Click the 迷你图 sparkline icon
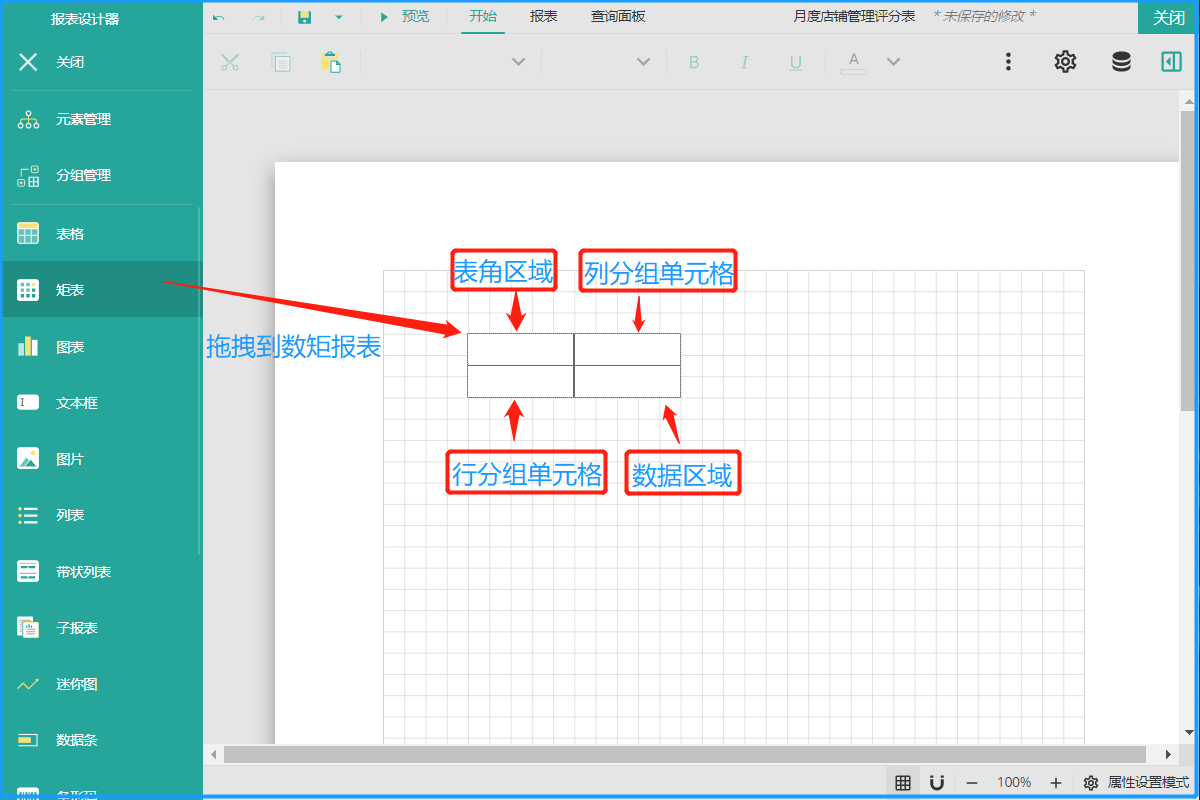Viewport: 1200px width, 800px height. point(28,684)
